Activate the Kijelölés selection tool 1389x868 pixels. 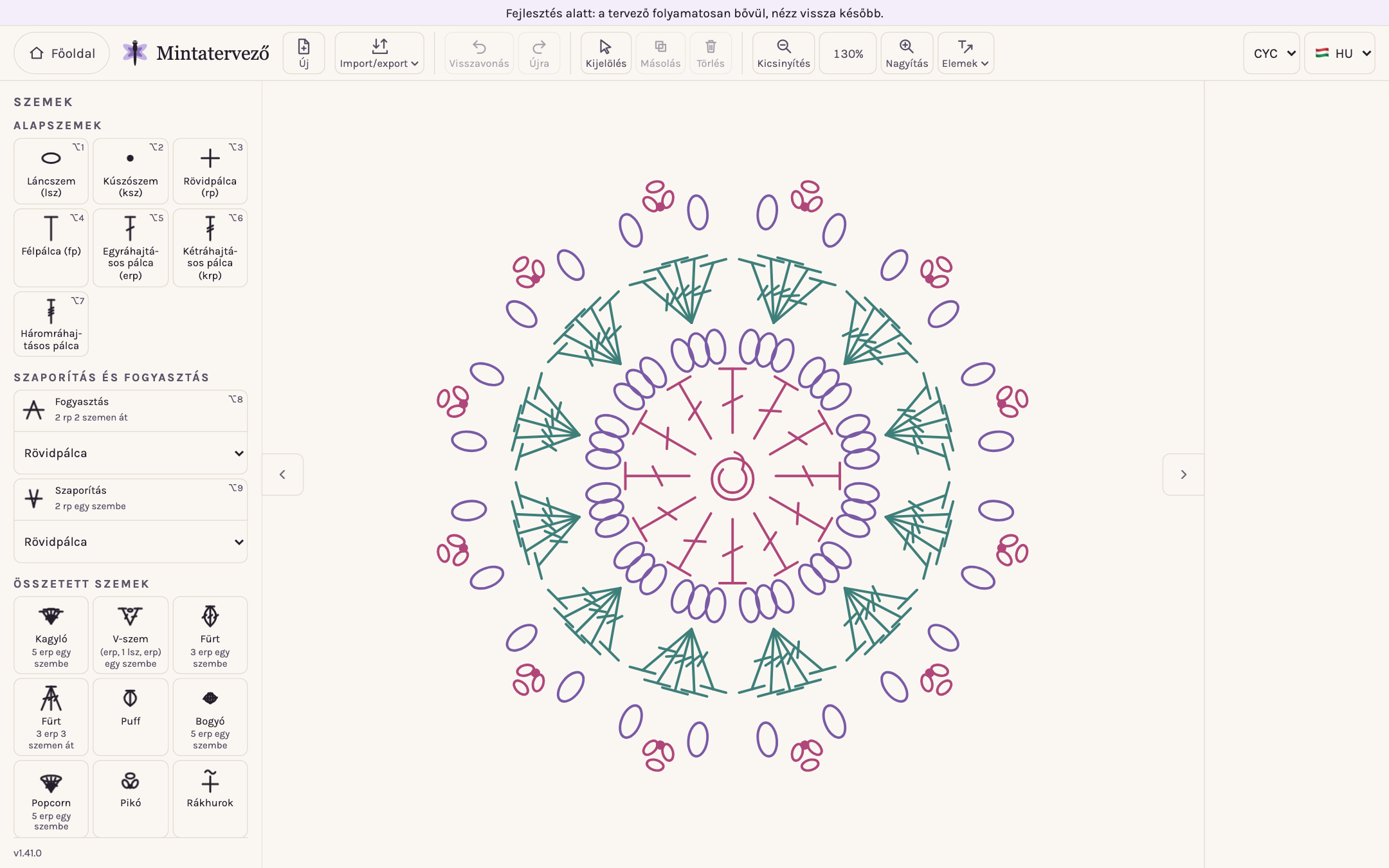pos(606,53)
